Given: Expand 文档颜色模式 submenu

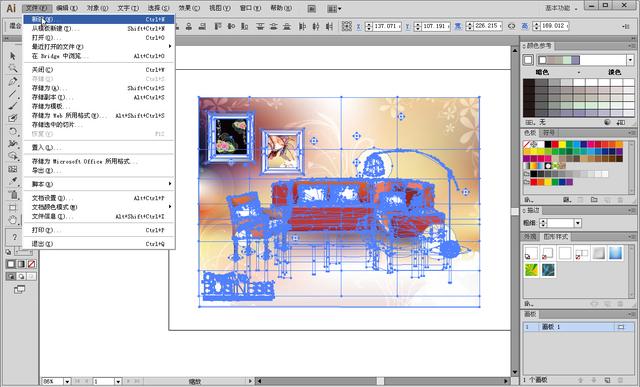Looking at the screenshot, I should (x=99, y=207).
